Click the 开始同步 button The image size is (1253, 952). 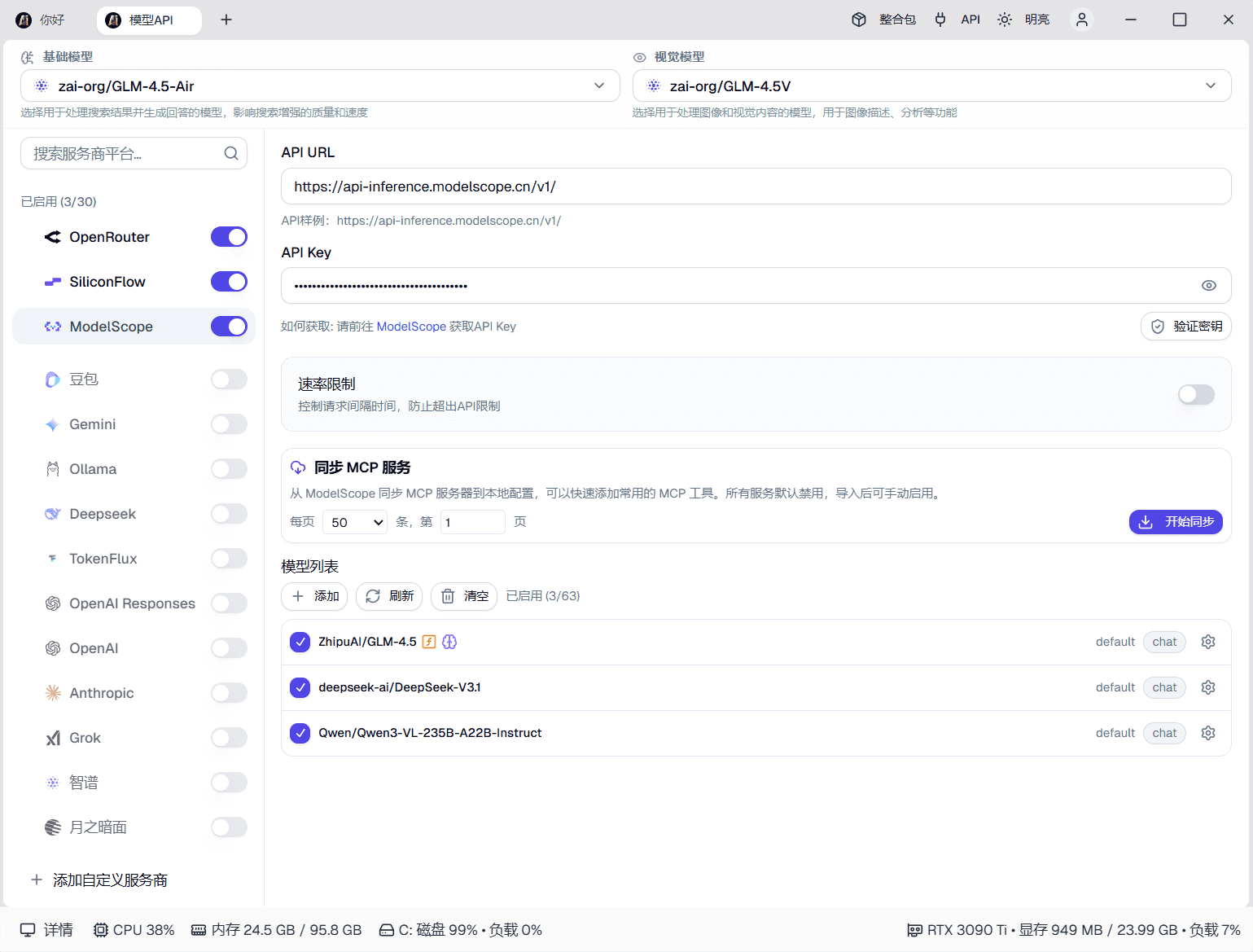coord(1176,522)
